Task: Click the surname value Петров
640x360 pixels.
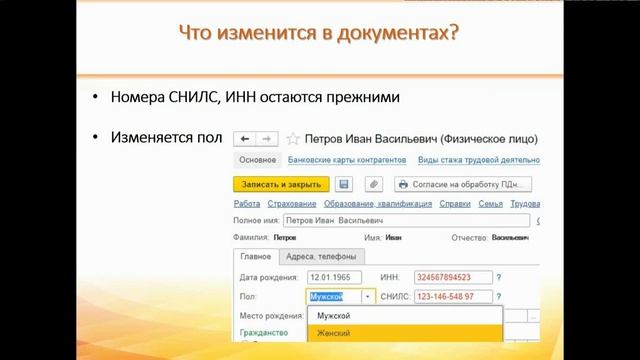Action: 285,238
